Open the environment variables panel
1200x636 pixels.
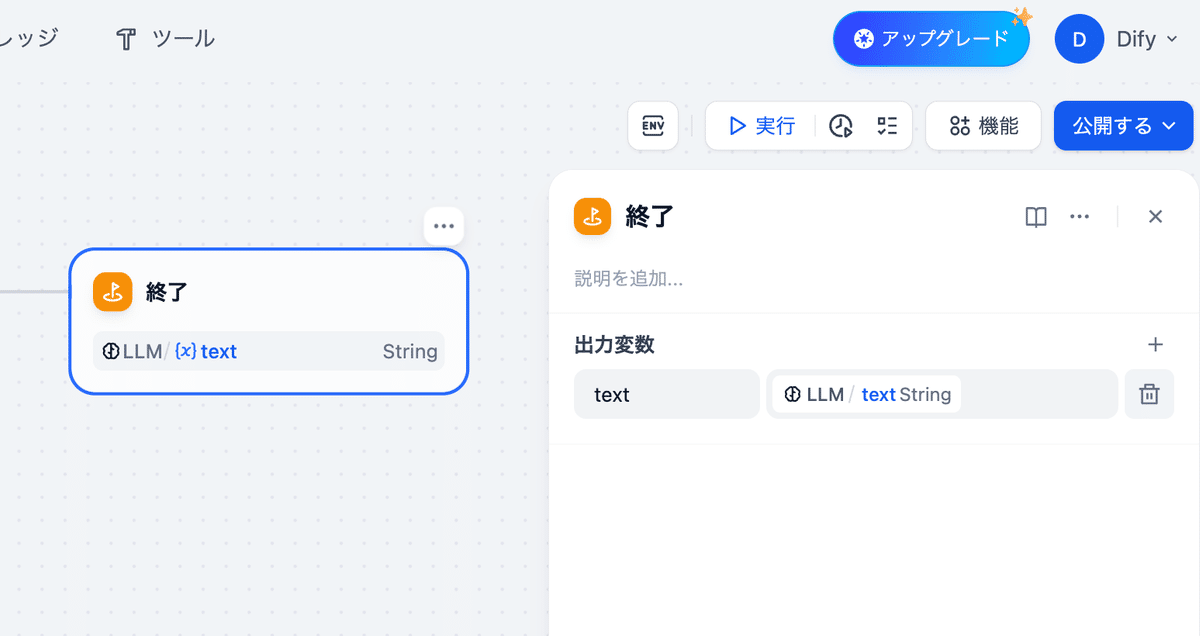pyautogui.click(x=653, y=125)
